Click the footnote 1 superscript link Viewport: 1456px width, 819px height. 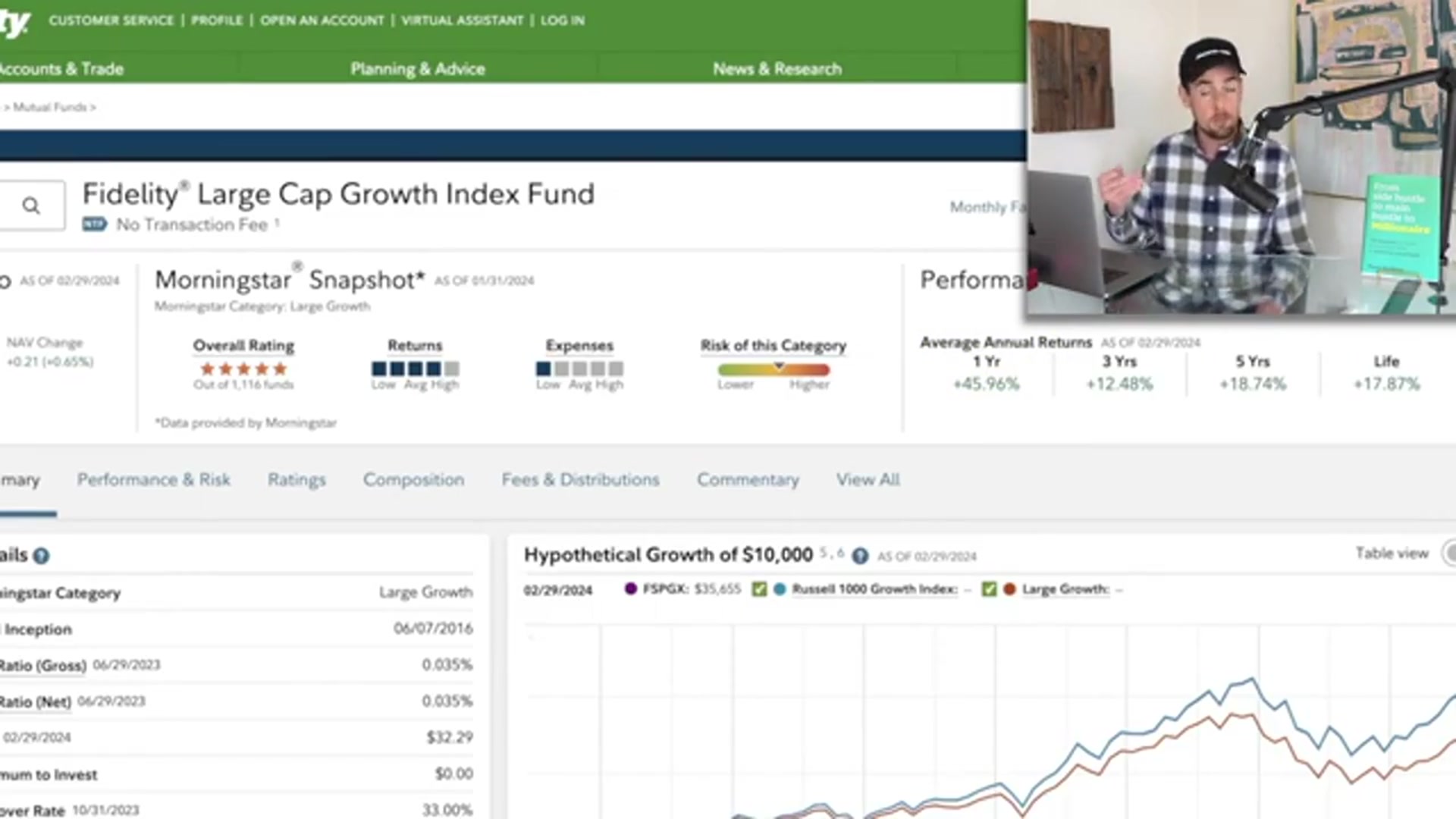click(x=277, y=222)
